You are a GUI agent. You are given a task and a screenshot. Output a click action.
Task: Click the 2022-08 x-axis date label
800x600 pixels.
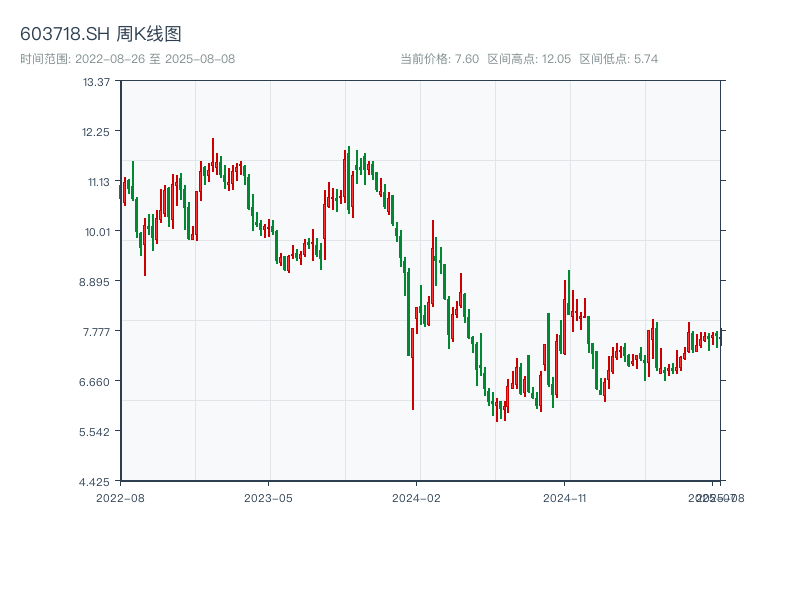tap(120, 497)
